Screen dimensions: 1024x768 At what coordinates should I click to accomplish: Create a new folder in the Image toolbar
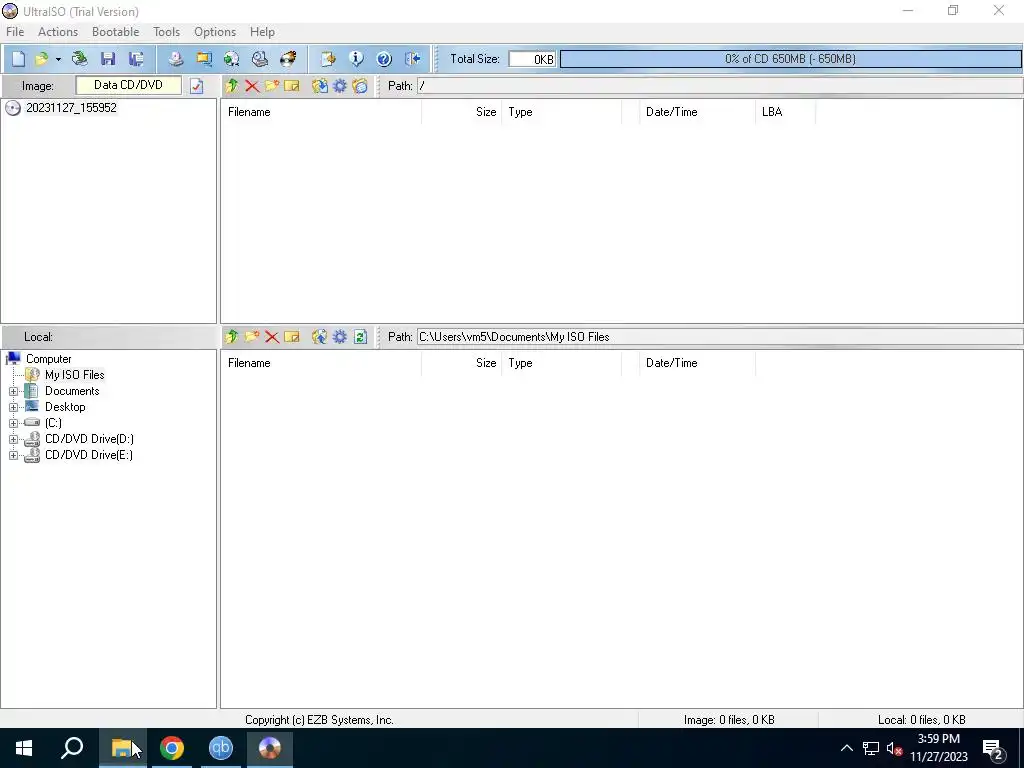[272, 86]
